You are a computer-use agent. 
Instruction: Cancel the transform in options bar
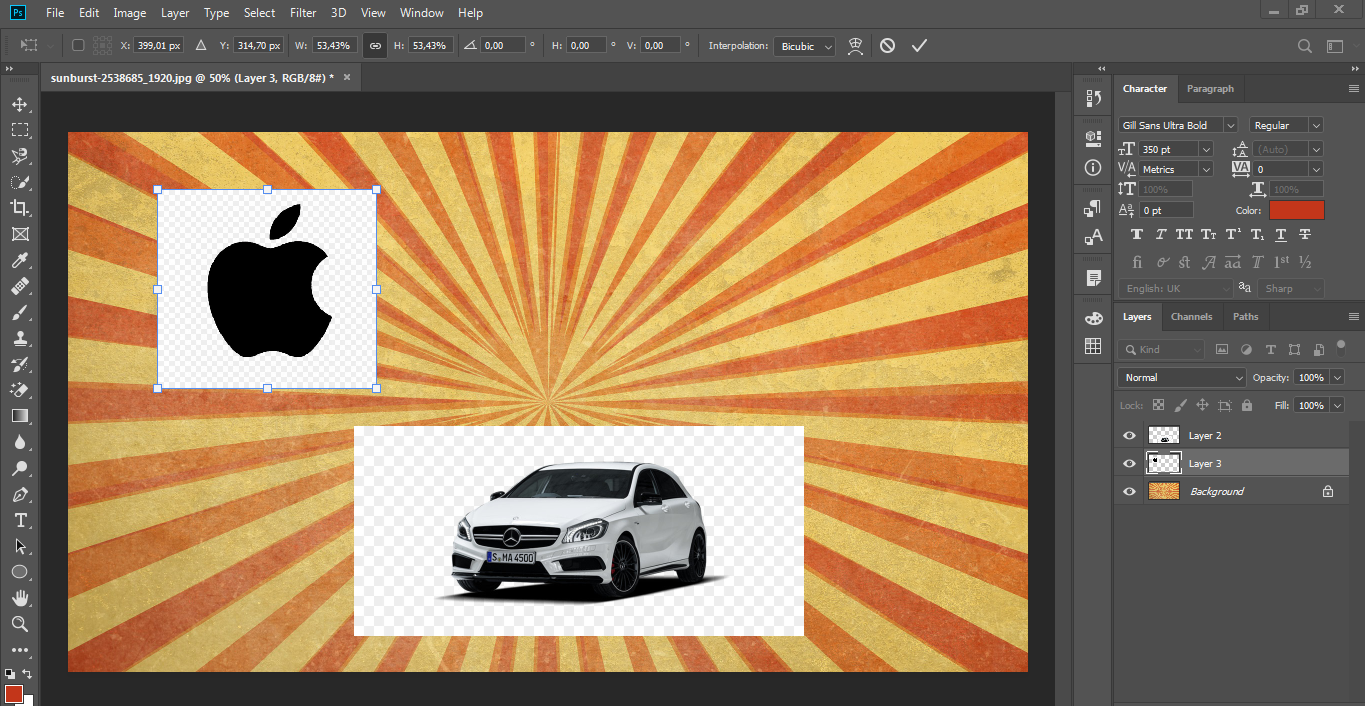click(x=887, y=46)
